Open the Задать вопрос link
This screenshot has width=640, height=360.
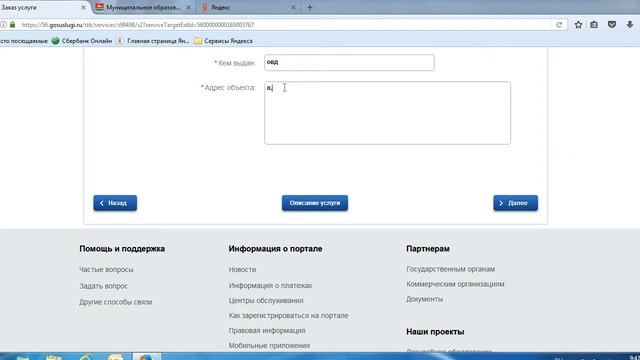[103, 286]
